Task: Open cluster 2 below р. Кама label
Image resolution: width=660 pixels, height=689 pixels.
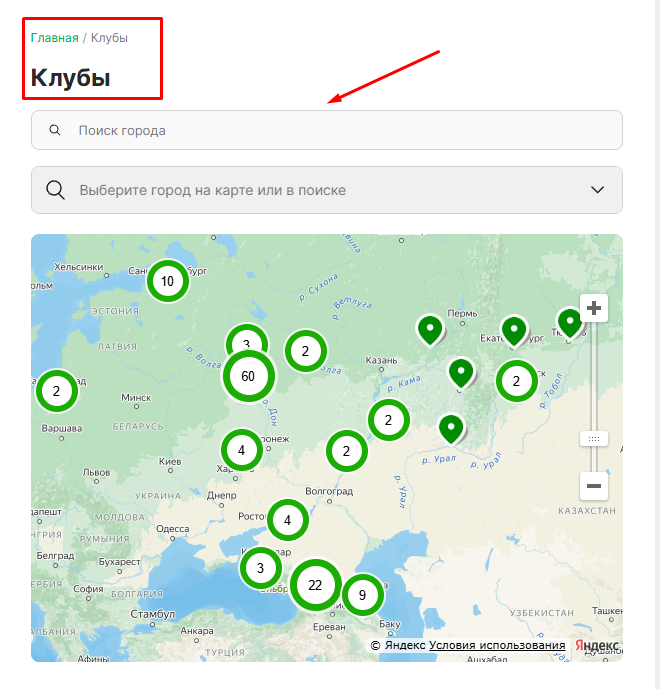Action: click(x=388, y=420)
